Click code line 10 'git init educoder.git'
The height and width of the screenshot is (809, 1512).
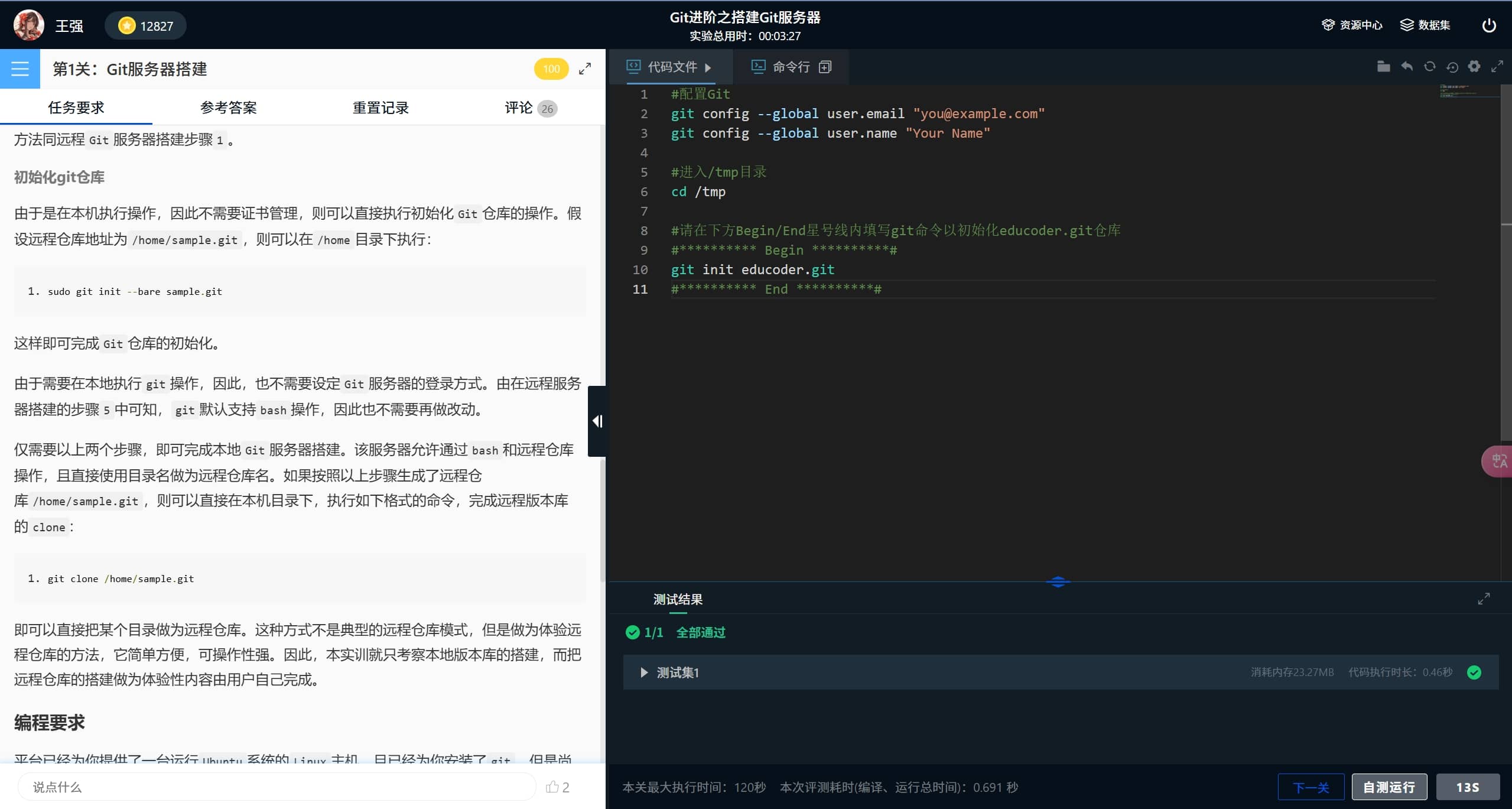(x=752, y=269)
